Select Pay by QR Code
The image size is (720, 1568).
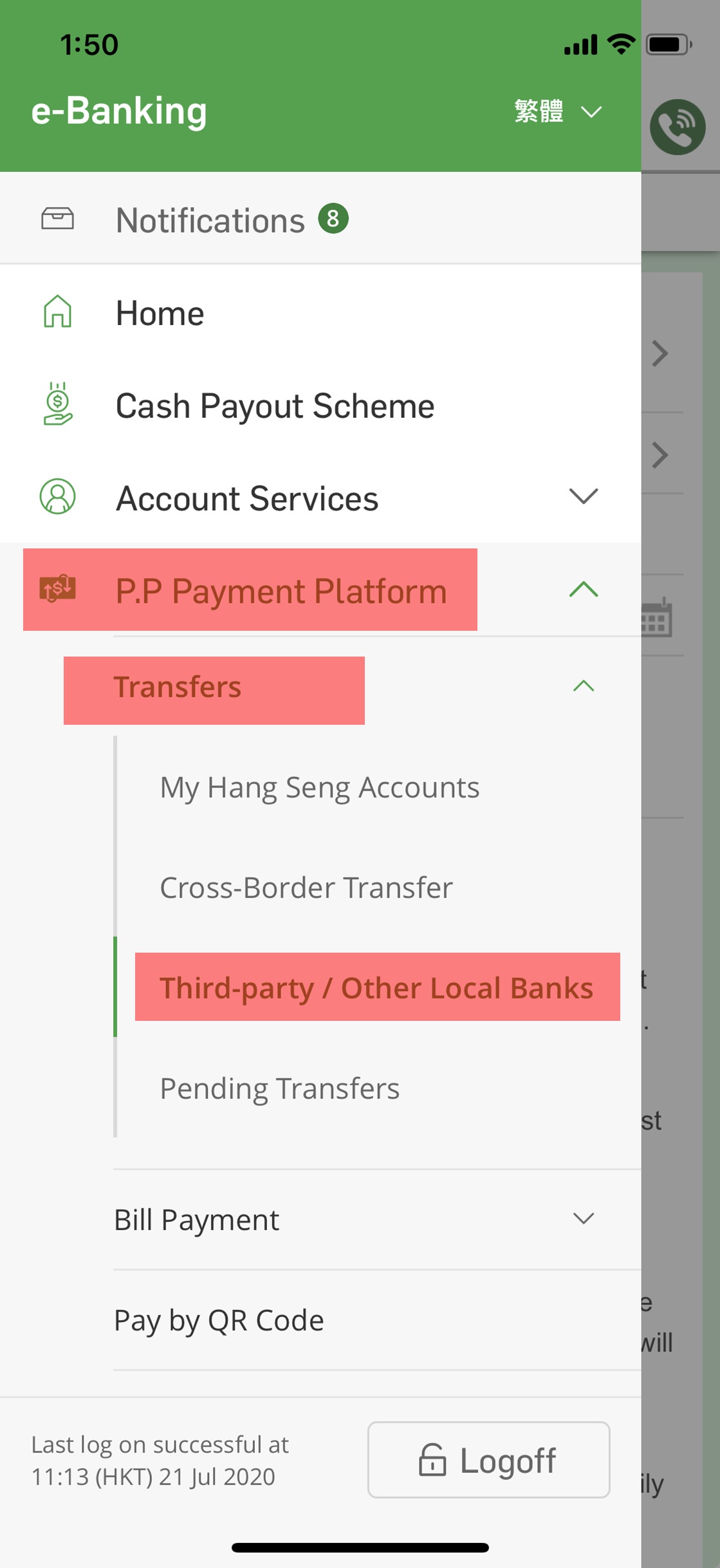click(x=219, y=1320)
